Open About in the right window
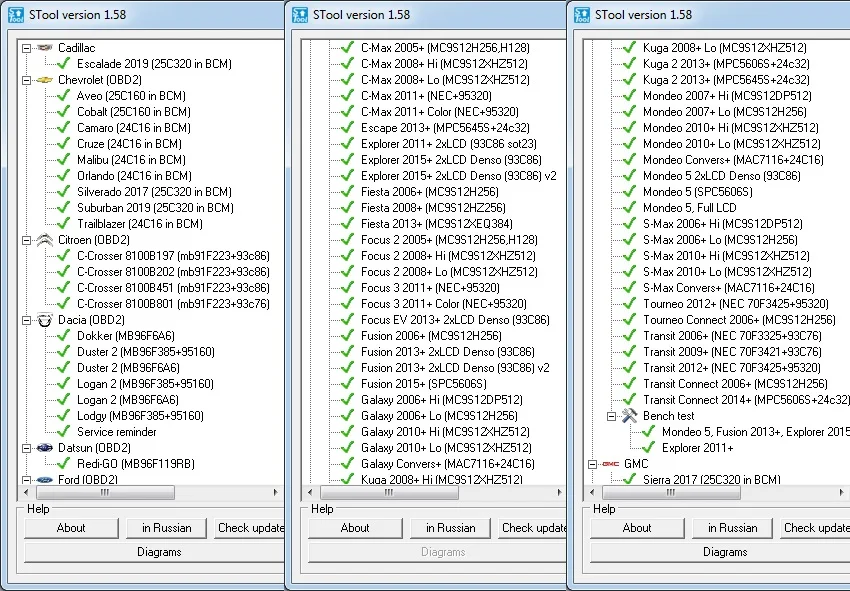The height and width of the screenshot is (591, 850). pyautogui.click(x=637, y=528)
